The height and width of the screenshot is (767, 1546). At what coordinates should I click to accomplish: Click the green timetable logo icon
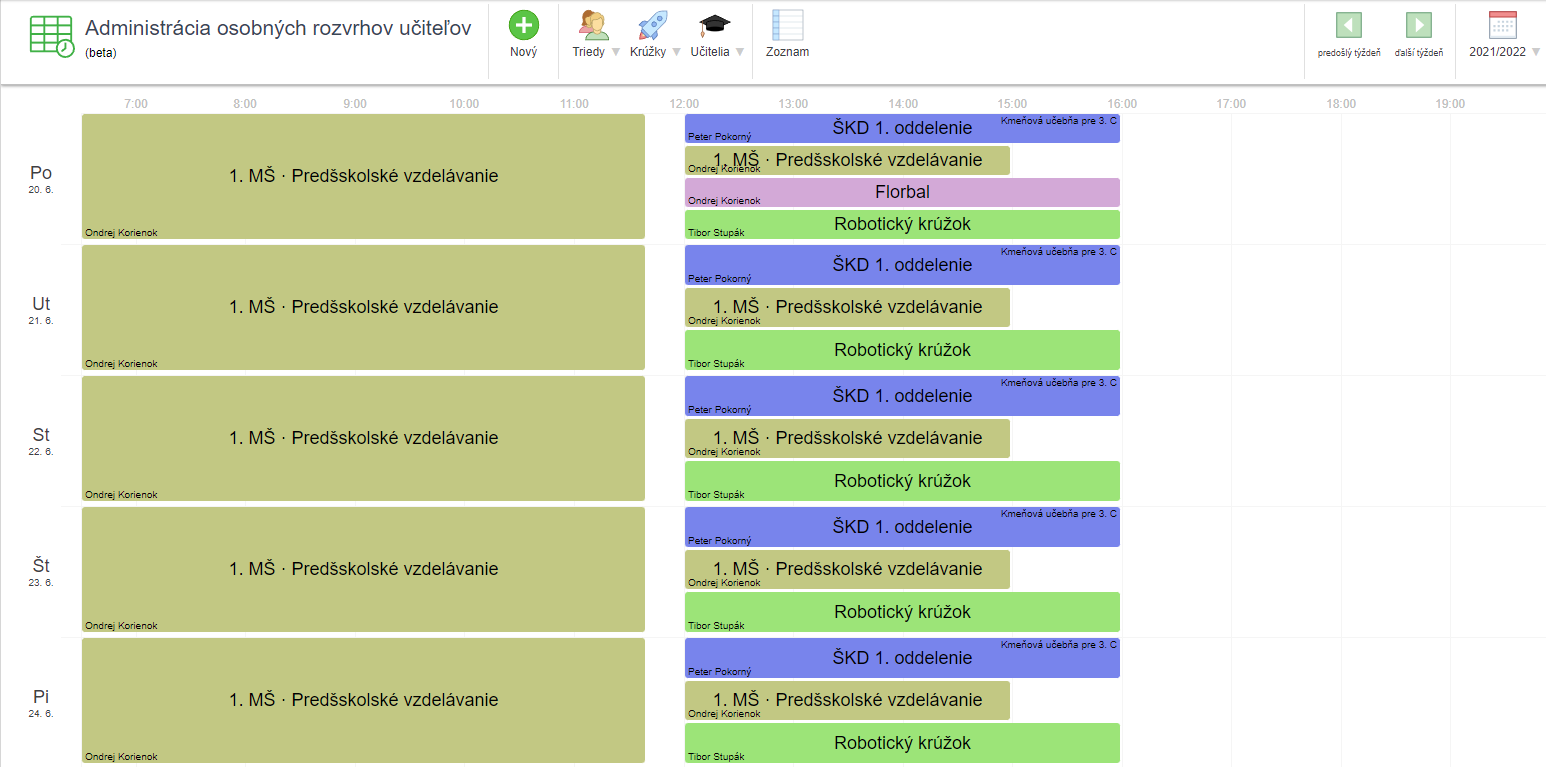(51, 36)
